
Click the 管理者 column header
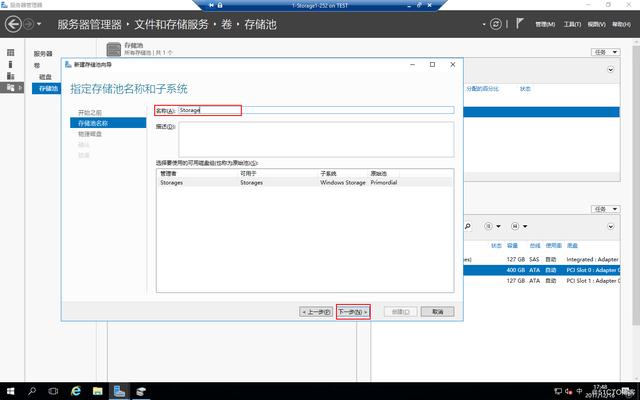(168, 173)
